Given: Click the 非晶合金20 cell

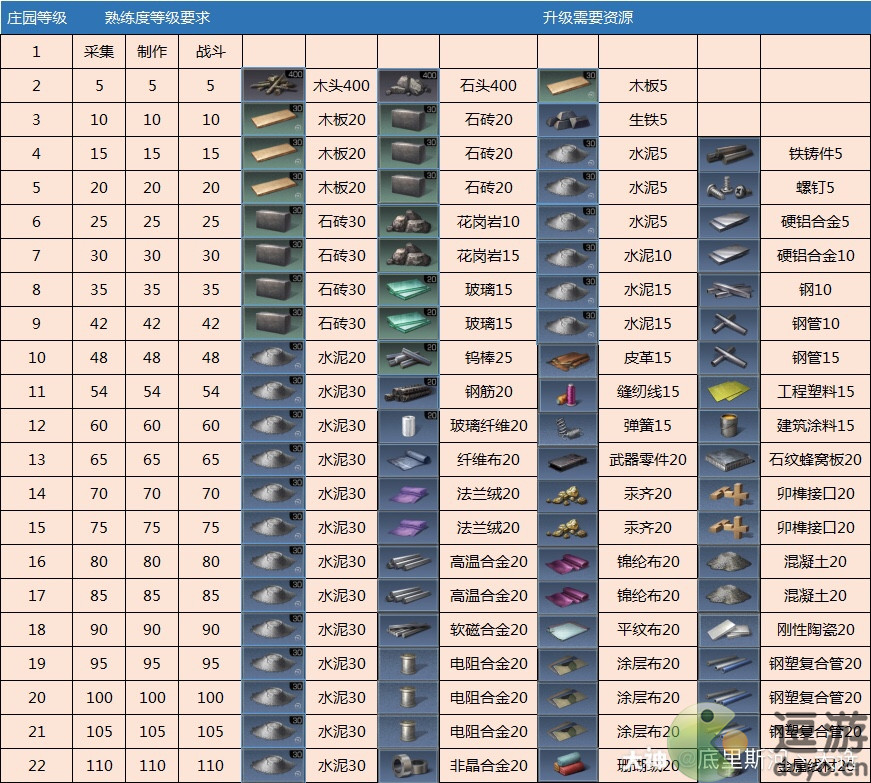Looking at the screenshot, I should pyautogui.click(x=488, y=765).
